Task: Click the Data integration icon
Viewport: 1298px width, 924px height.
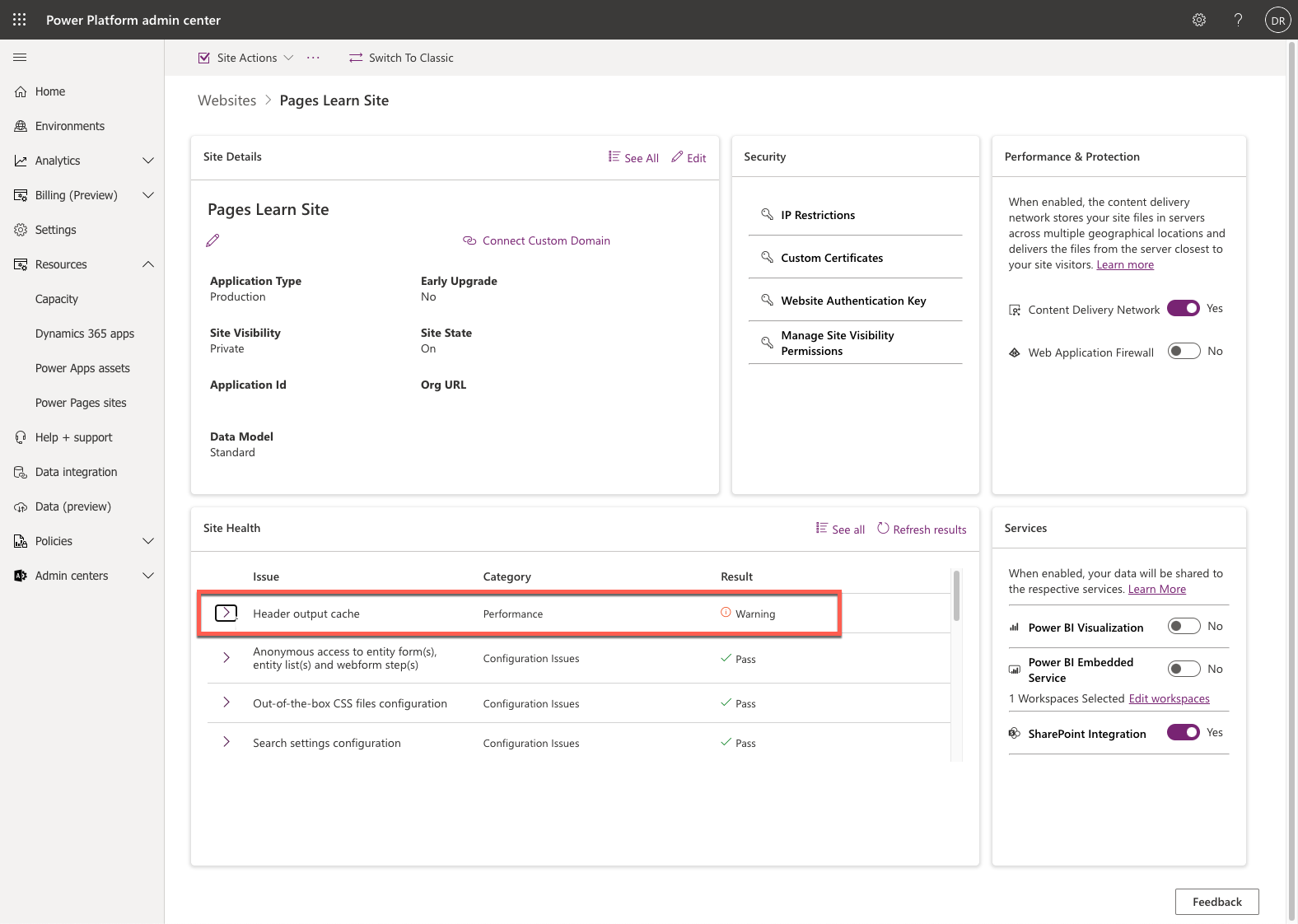Action: tap(21, 472)
